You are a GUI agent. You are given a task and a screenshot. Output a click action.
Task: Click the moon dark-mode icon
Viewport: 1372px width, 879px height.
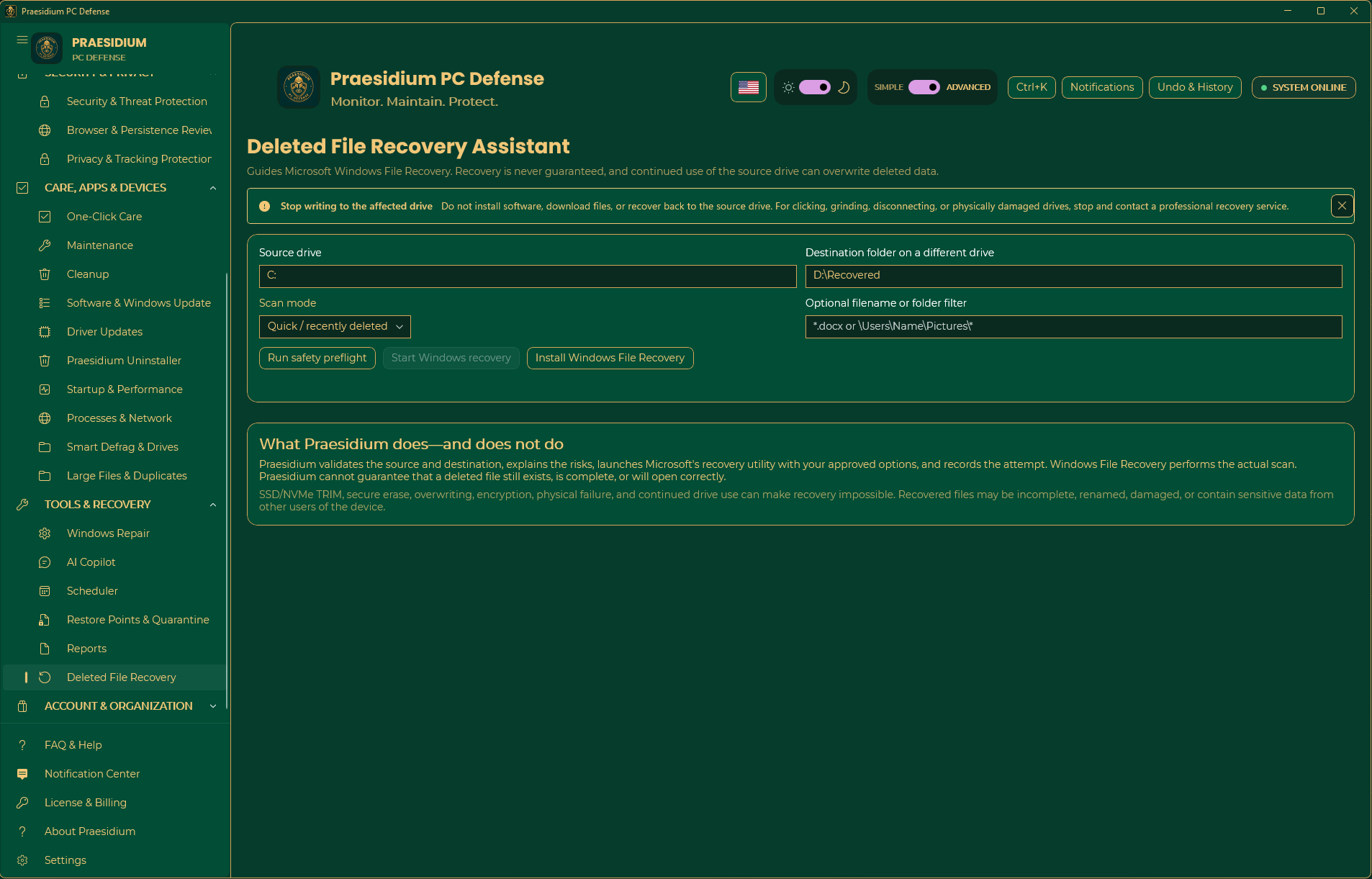tap(844, 87)
